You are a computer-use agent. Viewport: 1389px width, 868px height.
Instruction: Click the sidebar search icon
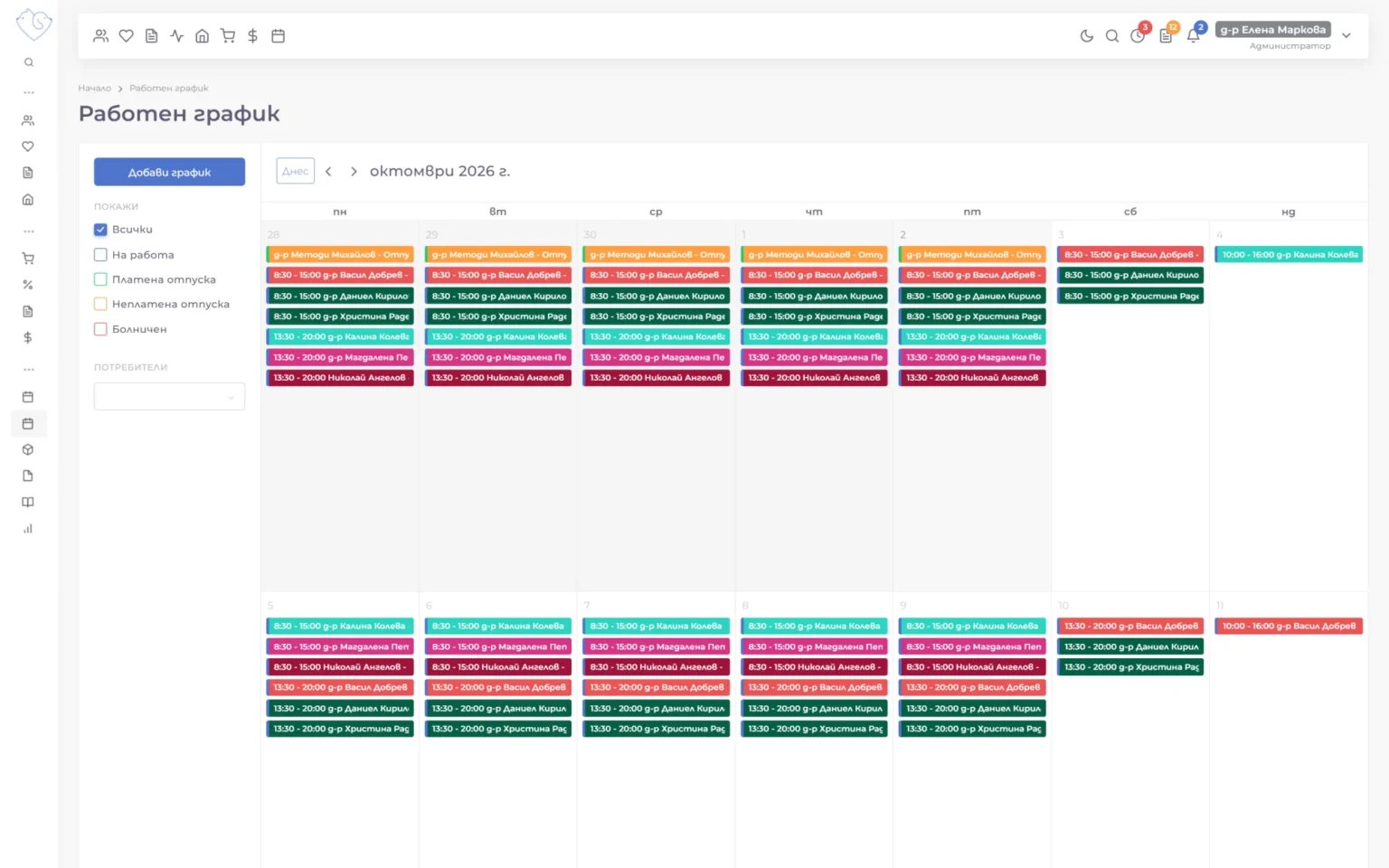point(29,62)
